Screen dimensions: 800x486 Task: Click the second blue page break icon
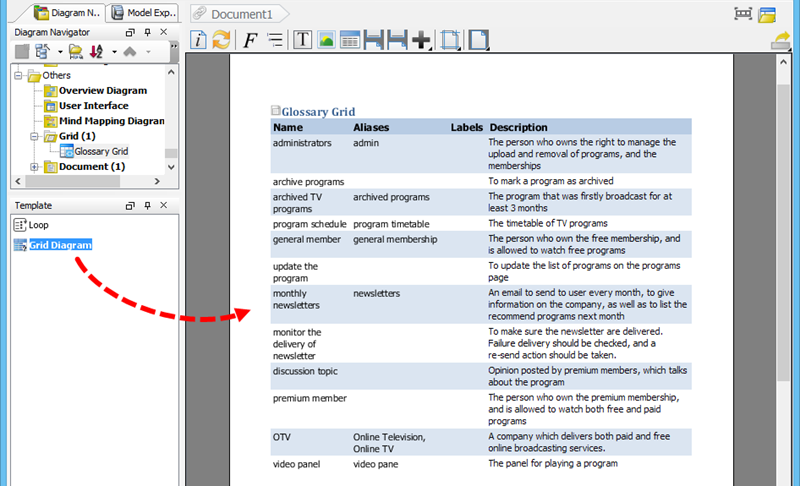tap(397, 40)
